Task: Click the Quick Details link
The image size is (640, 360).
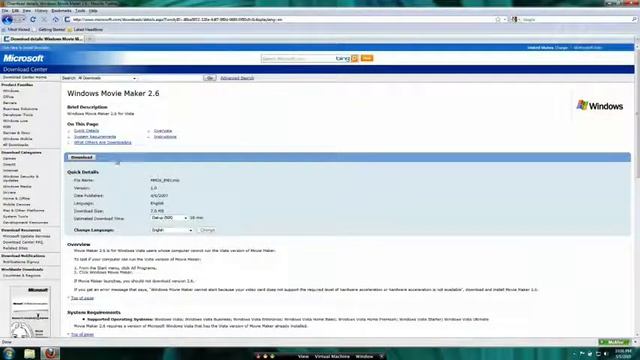Action: (87, 131)
